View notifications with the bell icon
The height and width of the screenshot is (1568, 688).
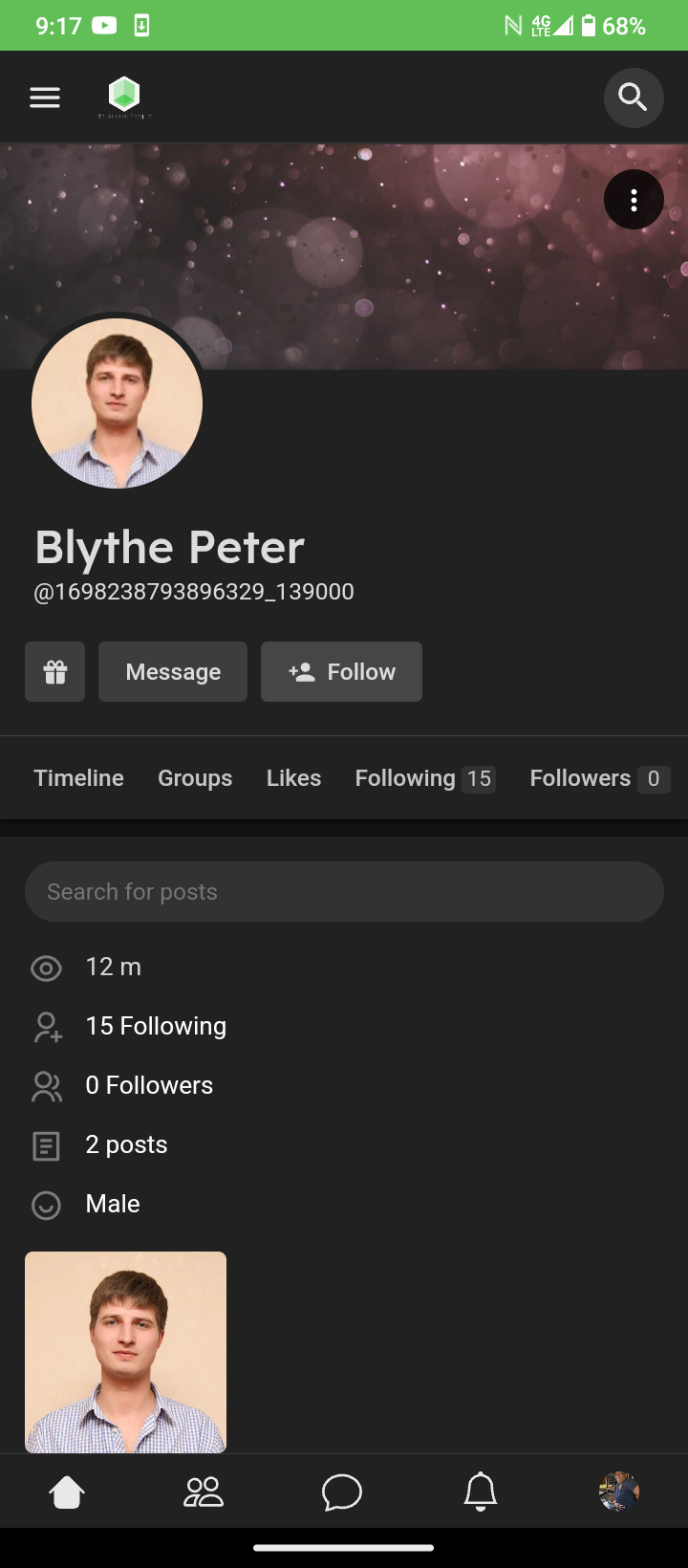coord(481,1492)
